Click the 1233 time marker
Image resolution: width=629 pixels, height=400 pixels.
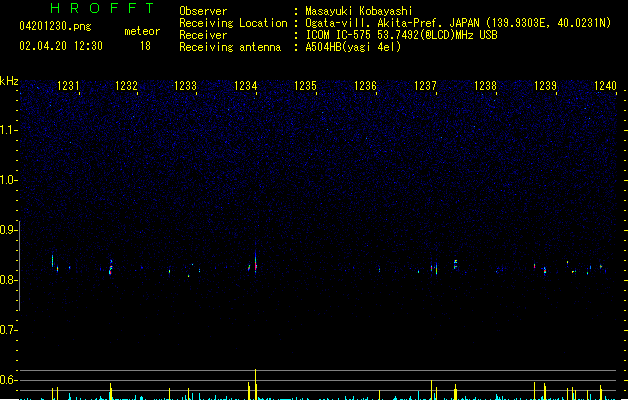(x=185, y=86)
